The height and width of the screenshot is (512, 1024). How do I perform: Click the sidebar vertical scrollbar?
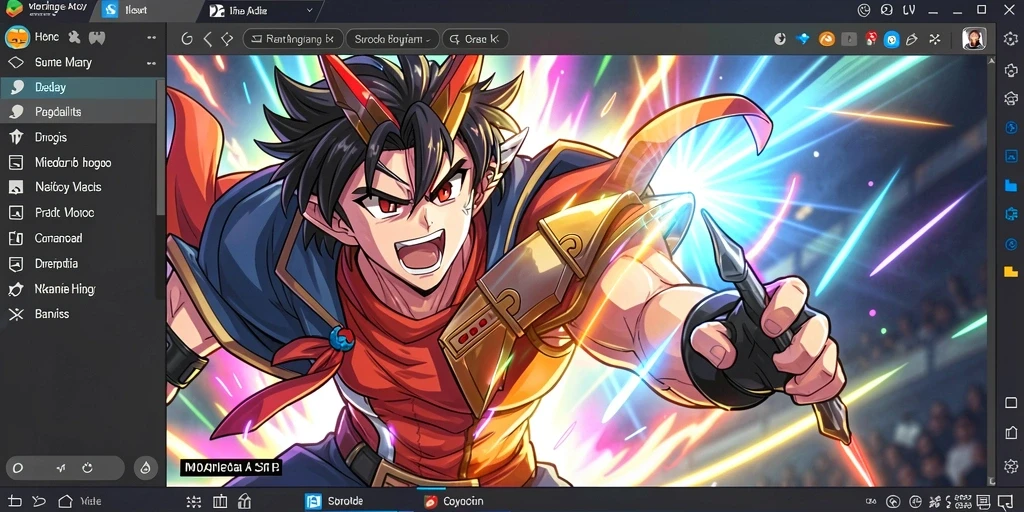[x=160, y=147]
